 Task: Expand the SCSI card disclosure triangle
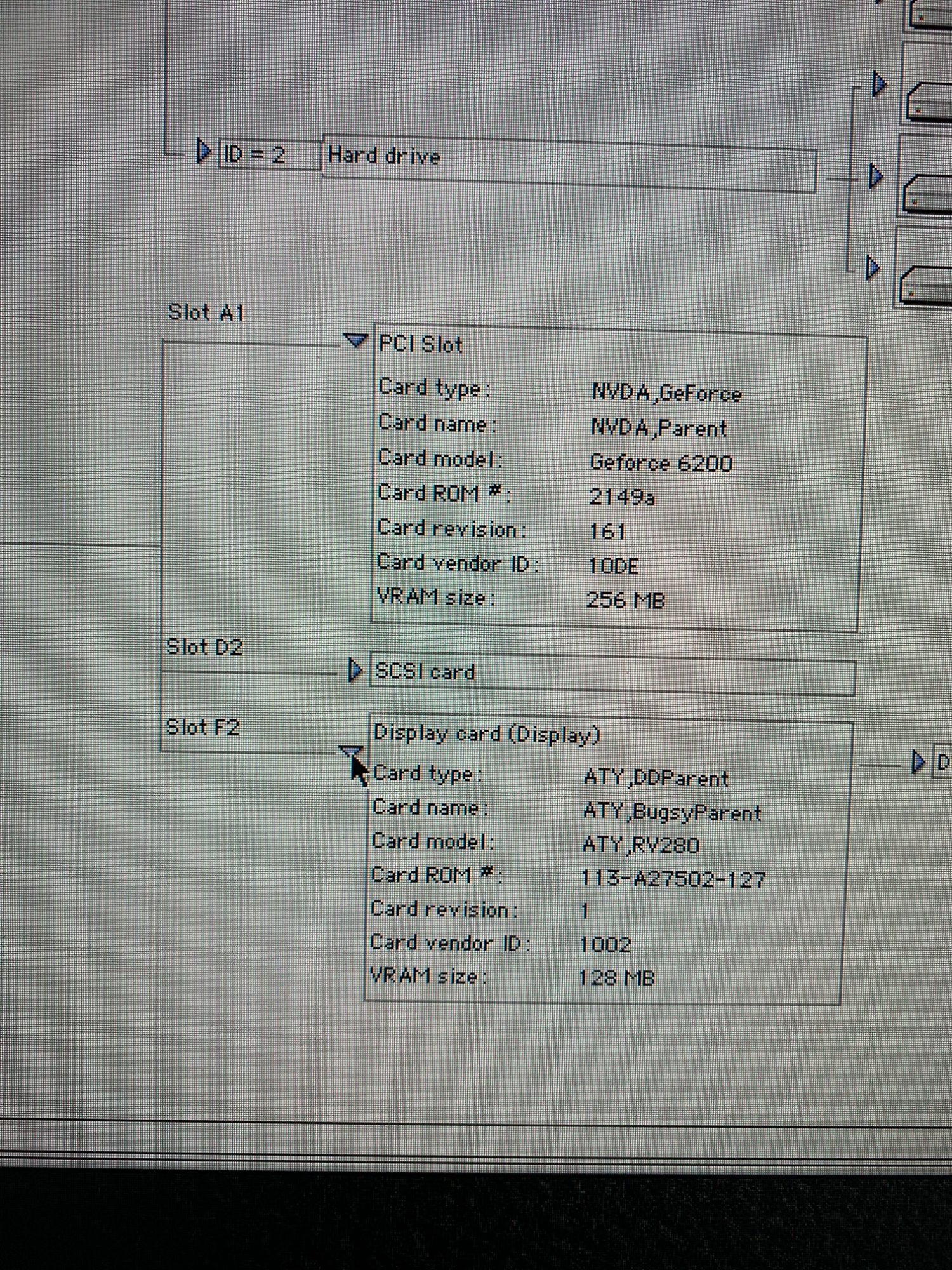coord(355,670)
